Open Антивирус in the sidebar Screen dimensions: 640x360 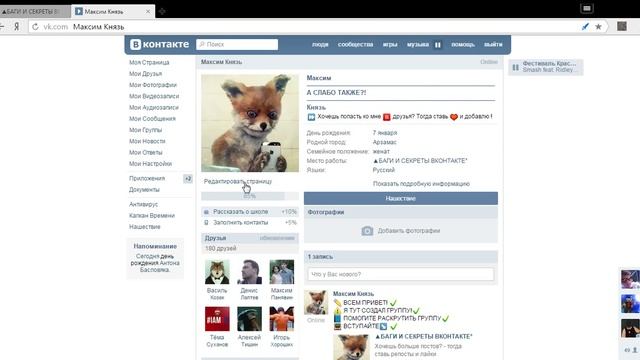pyautogui.click(x=143, y=204)
